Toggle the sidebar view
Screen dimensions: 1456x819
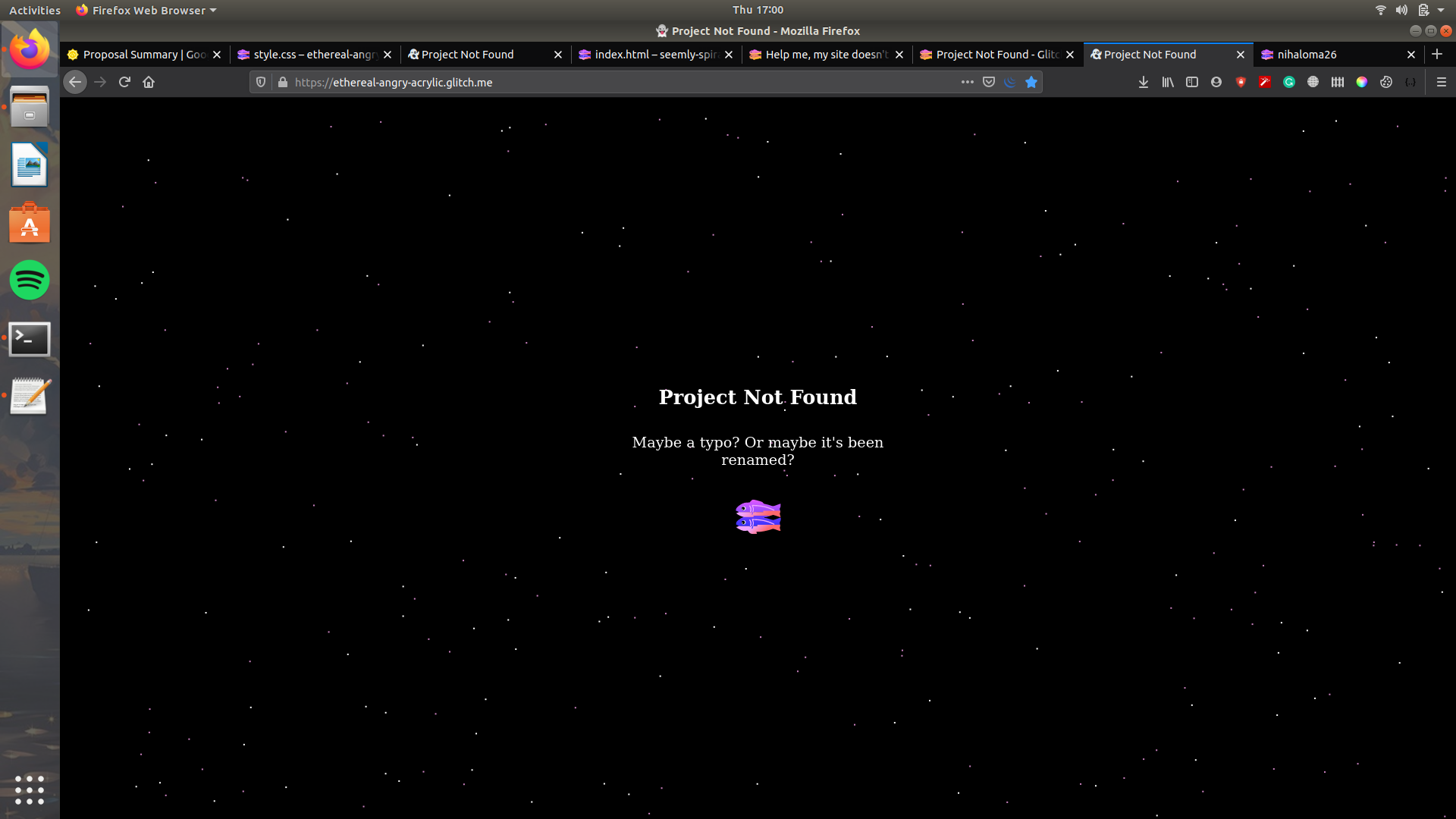coord(1192,82)
